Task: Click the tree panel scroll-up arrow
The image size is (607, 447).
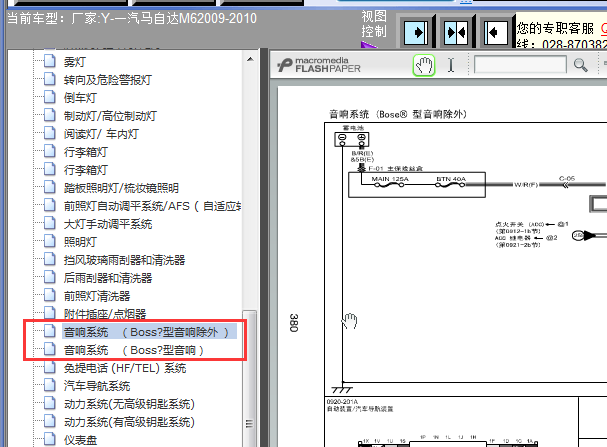Action: tap(250, 59)
